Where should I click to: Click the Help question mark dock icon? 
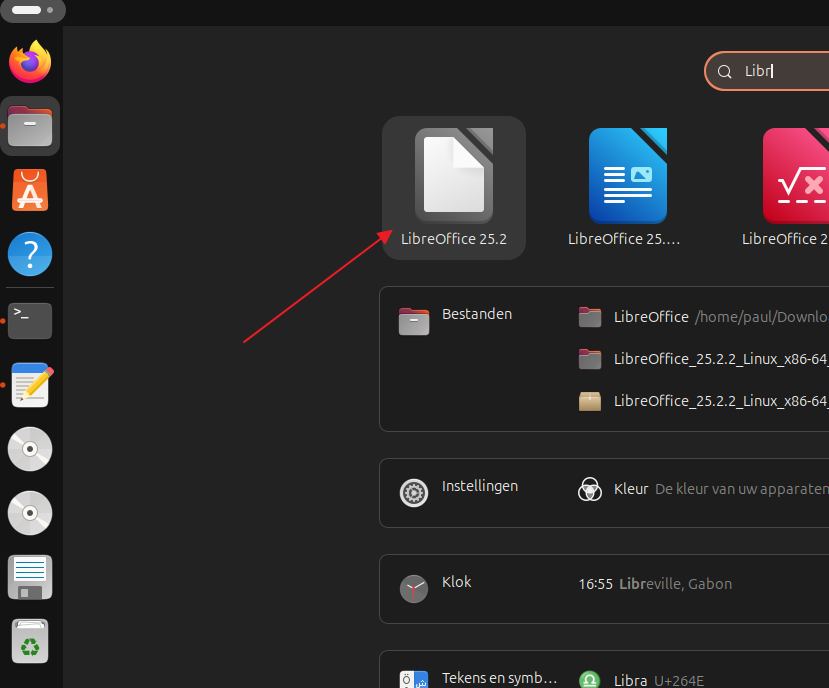click(30, 255)
